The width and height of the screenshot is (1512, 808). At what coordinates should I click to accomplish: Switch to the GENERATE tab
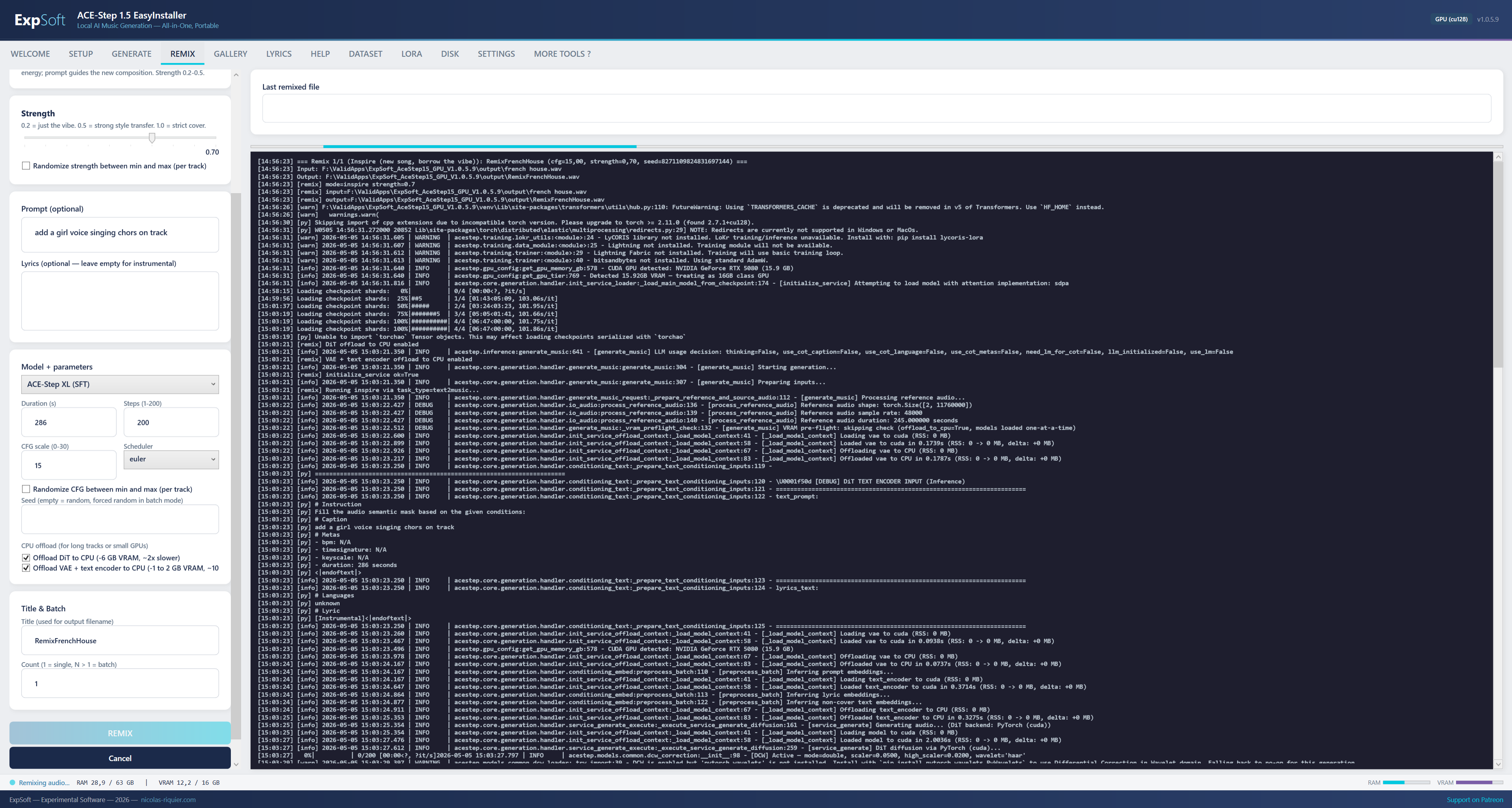click(x=132, y=54)
